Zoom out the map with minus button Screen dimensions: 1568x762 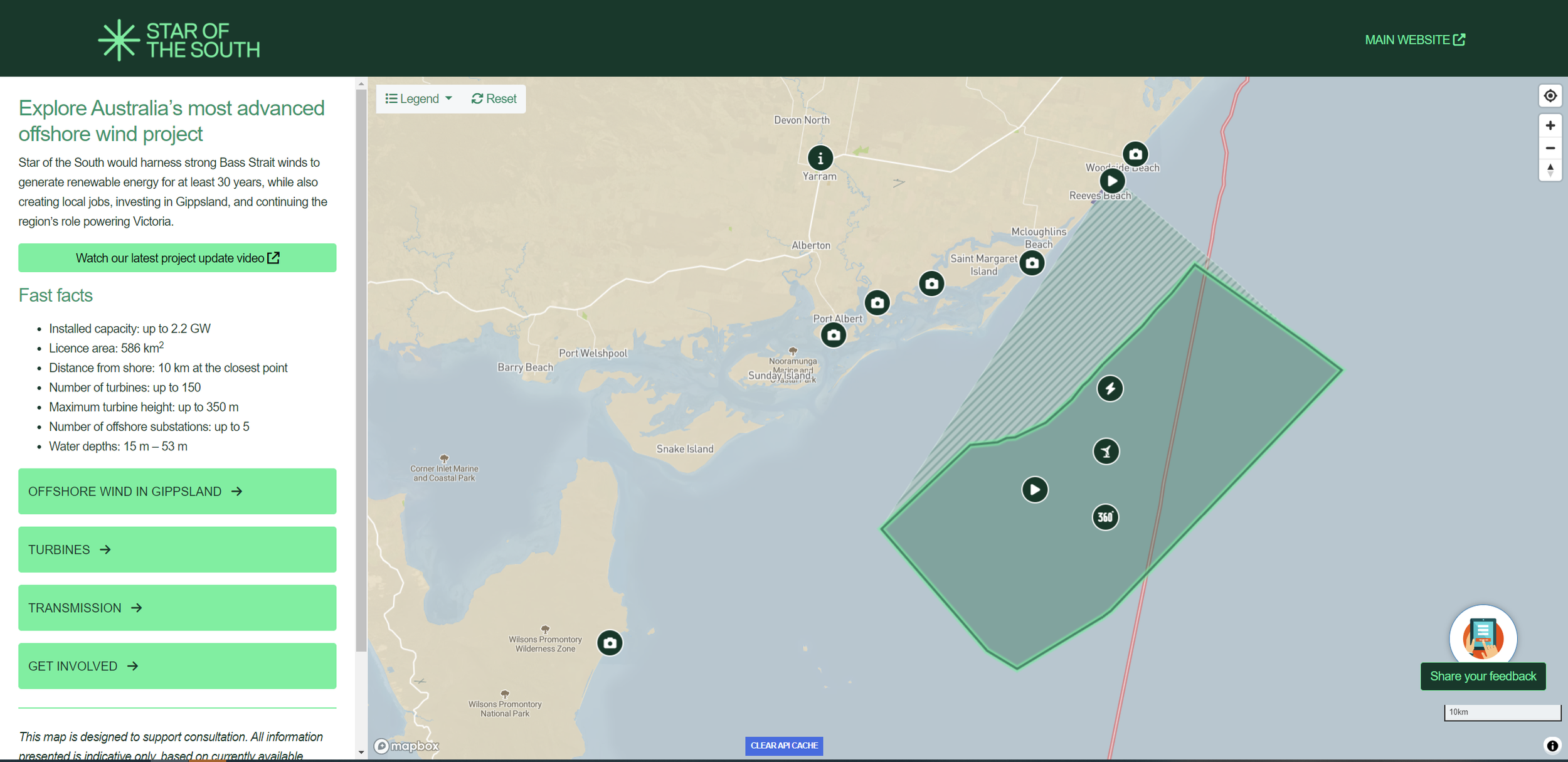(1550, 148)
